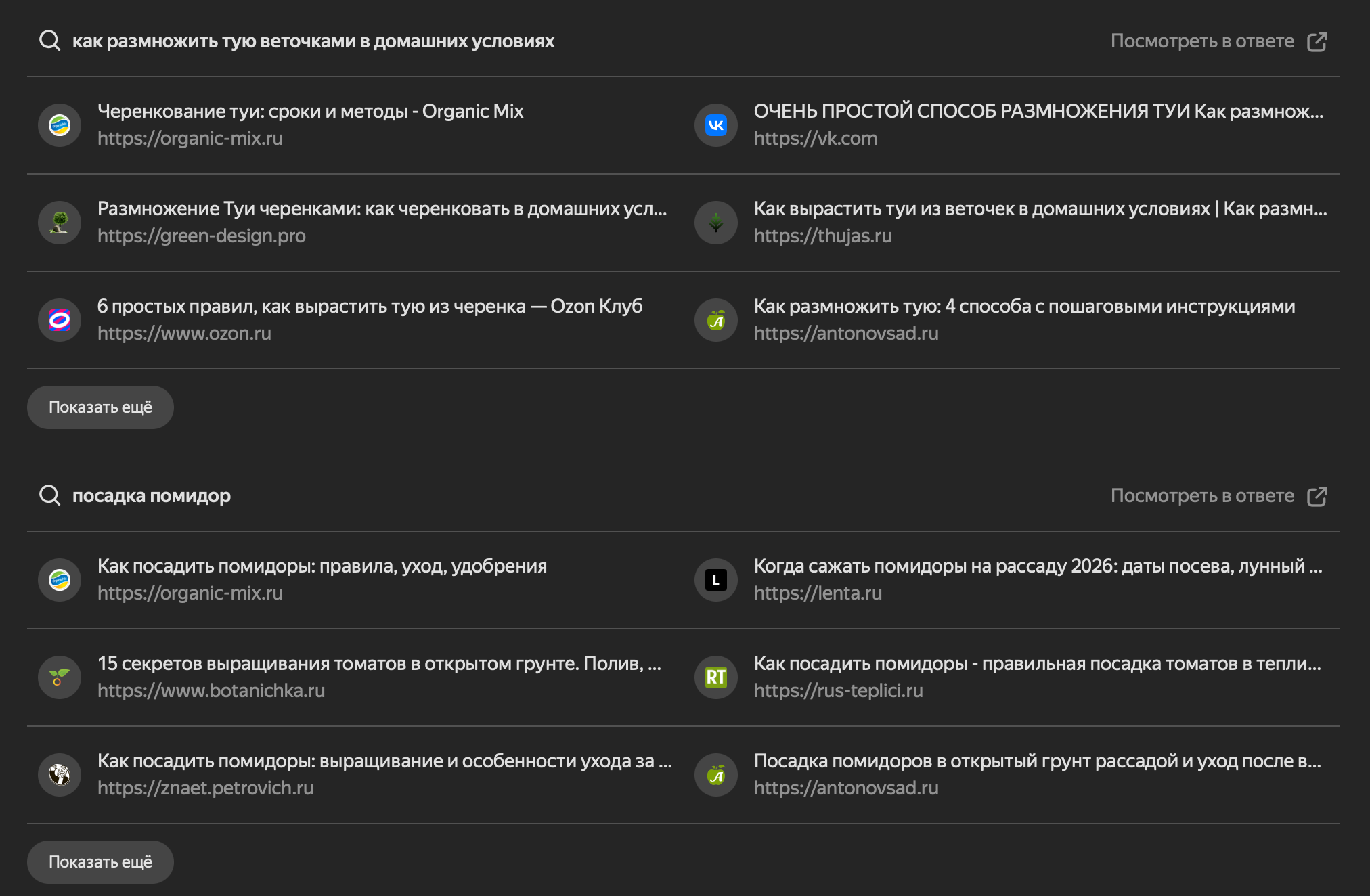Image resolution: width=1370 pixels, height=896 pixels.
Task: Open 'Когда сажать помидоры на рассаду 2026' result
Action: pyautogui.click(x=1038, y=566)
